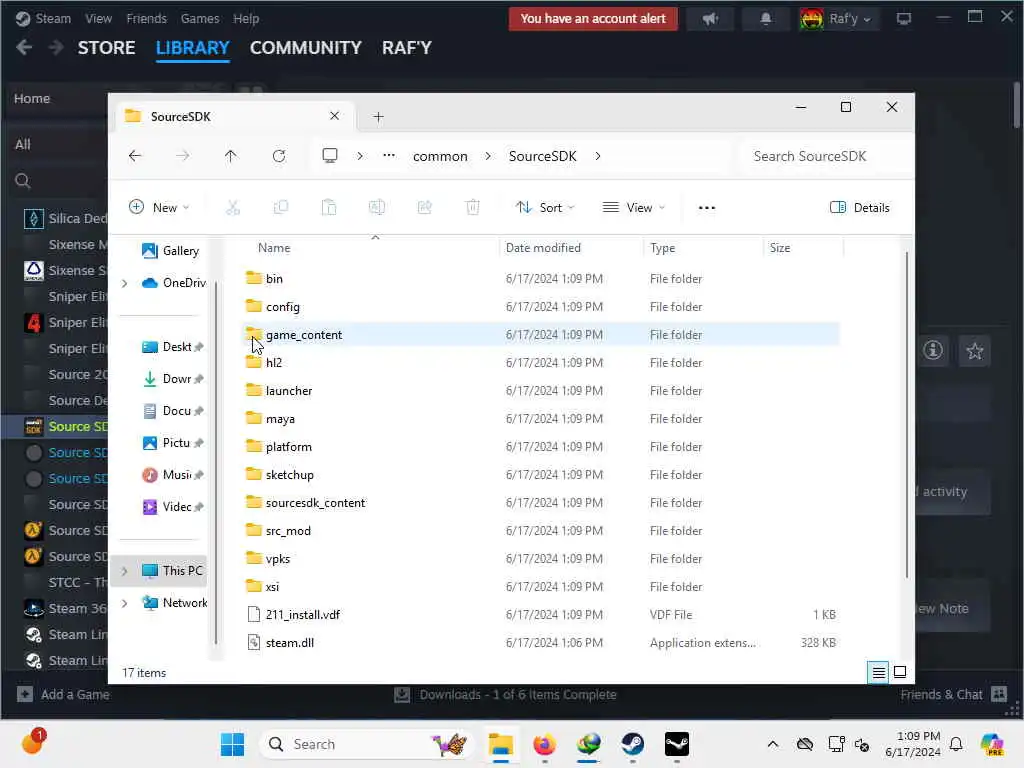The image size is (1024, 768).
Task: Open Steam View menu
Action: coord(99,18)
